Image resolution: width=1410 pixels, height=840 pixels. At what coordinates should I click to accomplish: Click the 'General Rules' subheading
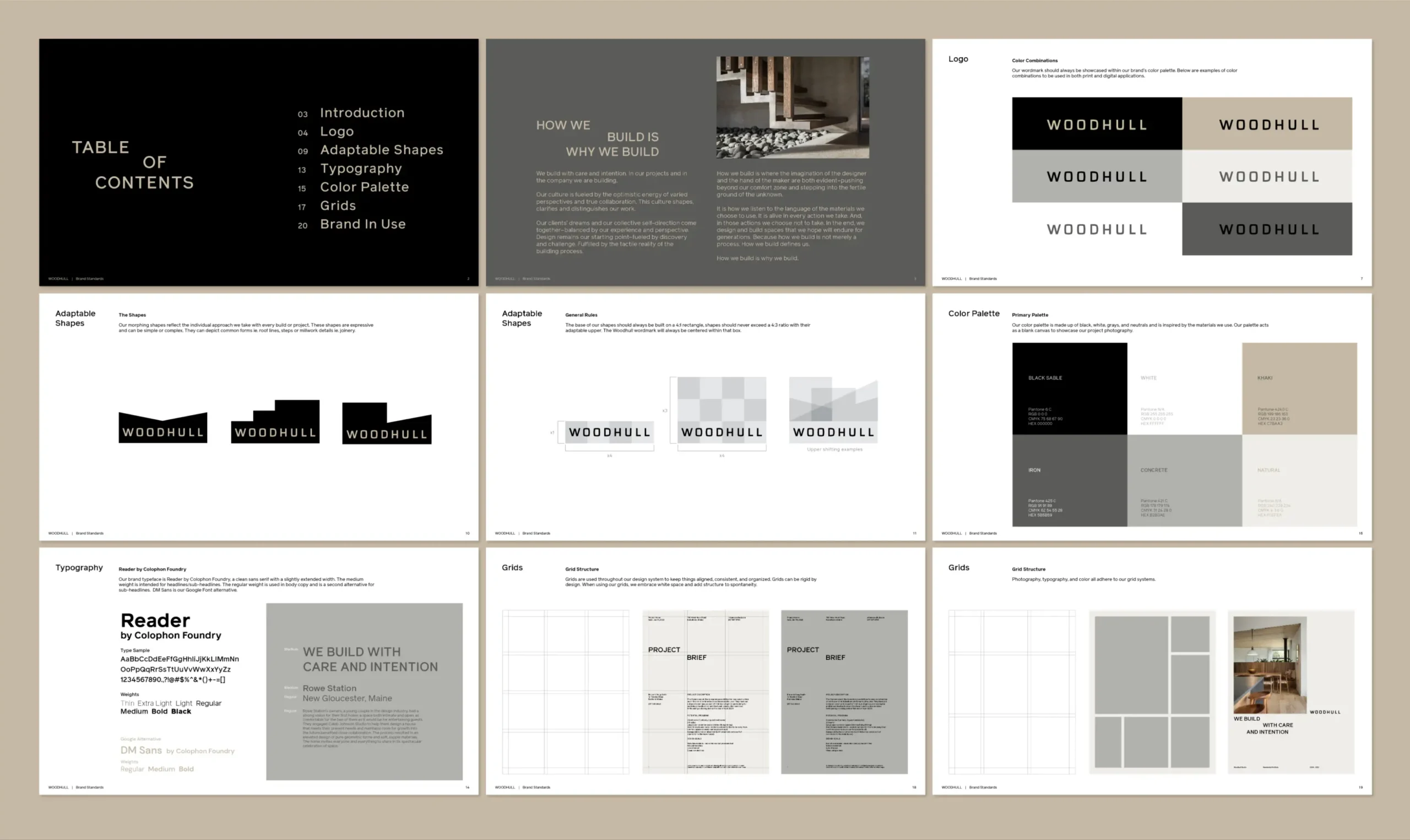[581, 315]
